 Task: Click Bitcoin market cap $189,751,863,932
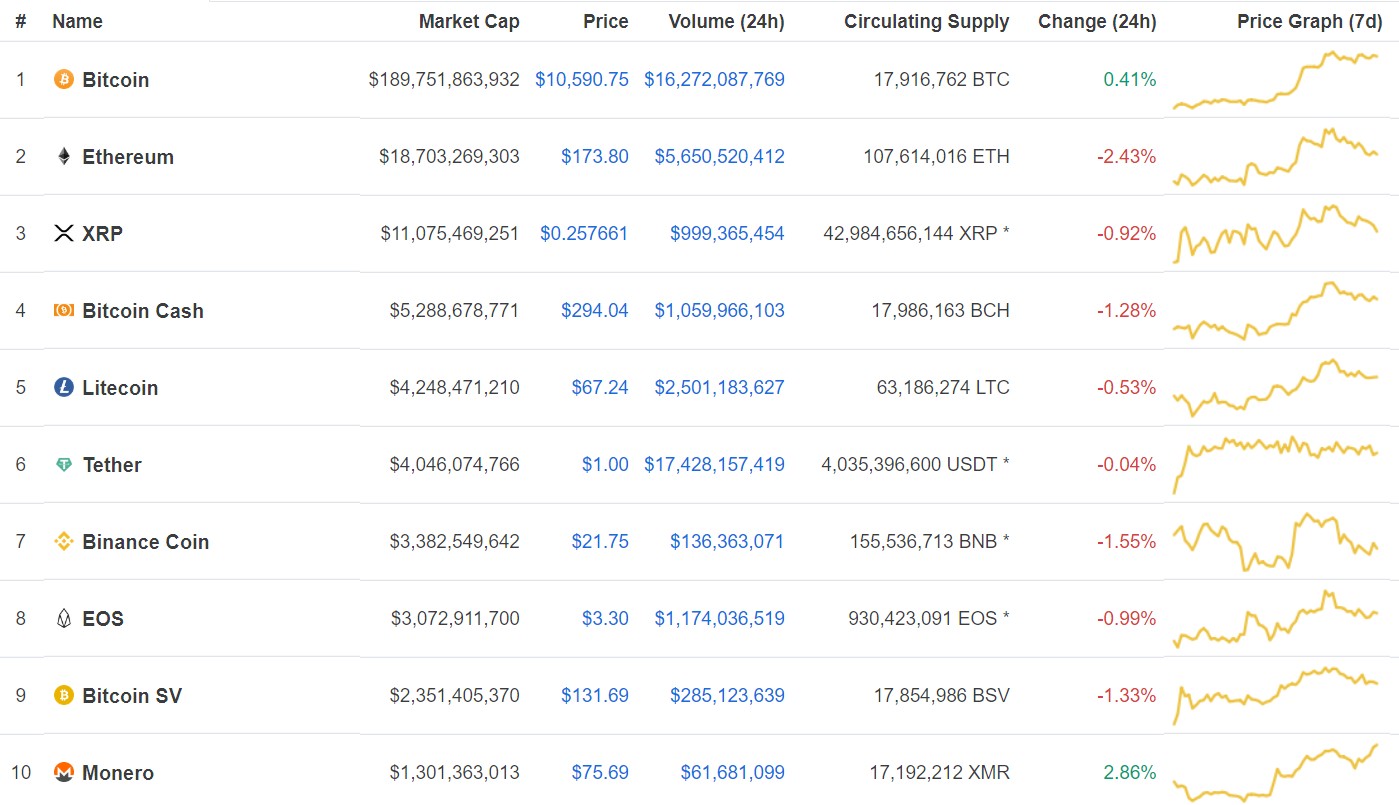pos(444,79)
